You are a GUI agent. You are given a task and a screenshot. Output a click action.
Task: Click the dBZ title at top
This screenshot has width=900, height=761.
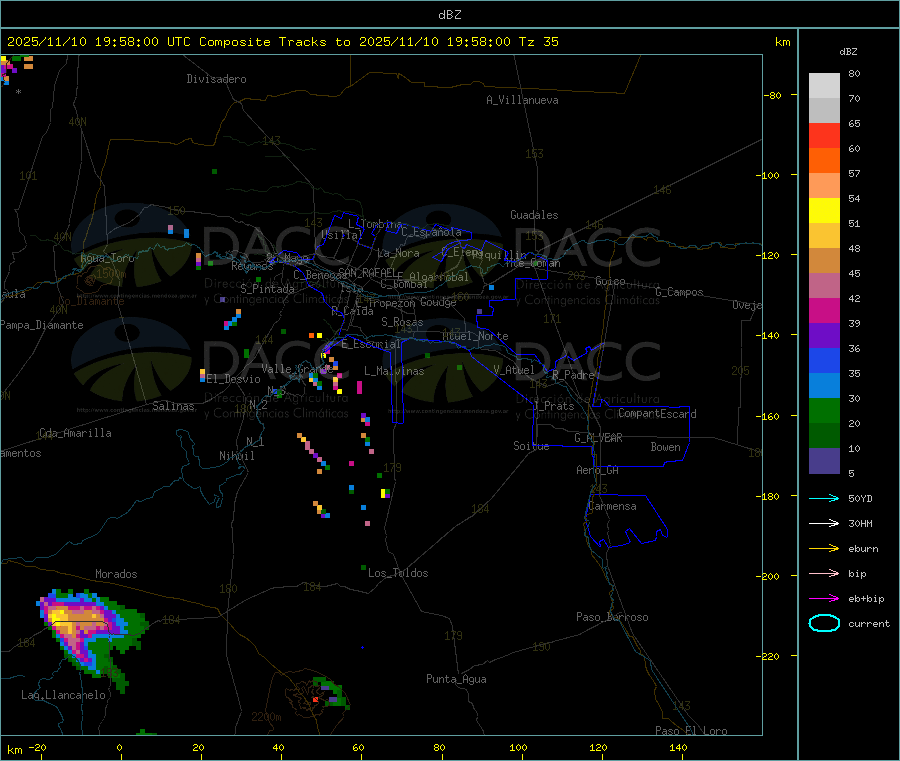click(449, 15)
